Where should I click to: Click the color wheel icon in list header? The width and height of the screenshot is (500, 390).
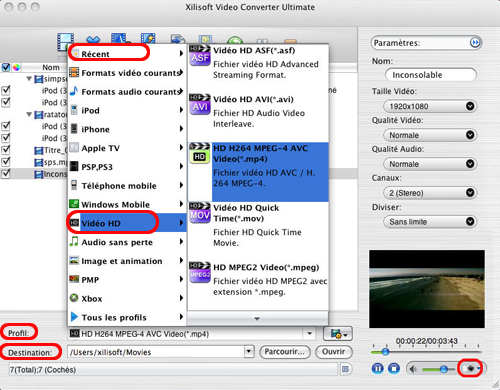[x=16, y=67]
